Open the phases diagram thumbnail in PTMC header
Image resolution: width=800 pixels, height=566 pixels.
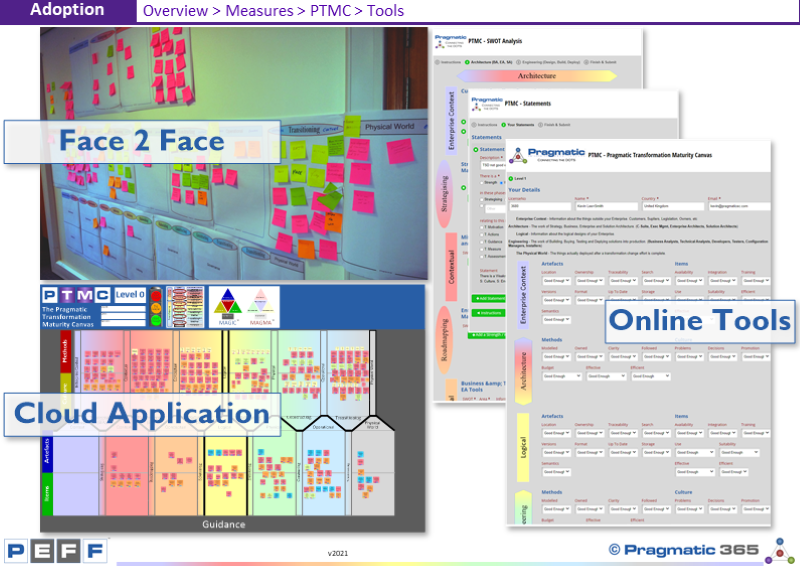185,307
